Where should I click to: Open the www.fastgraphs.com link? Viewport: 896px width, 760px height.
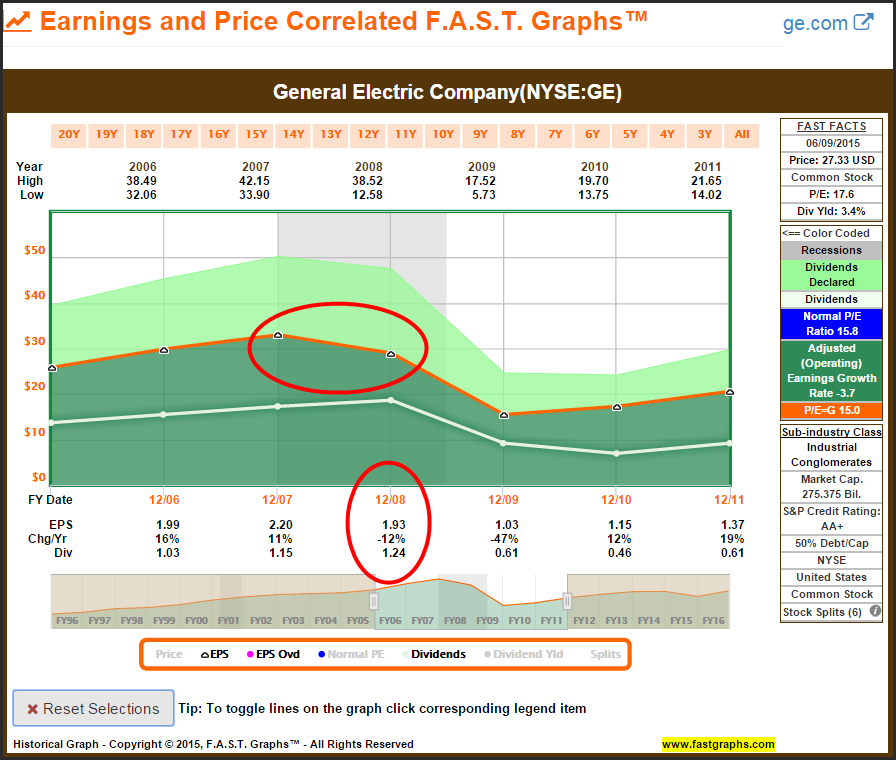tap(718, 744)
